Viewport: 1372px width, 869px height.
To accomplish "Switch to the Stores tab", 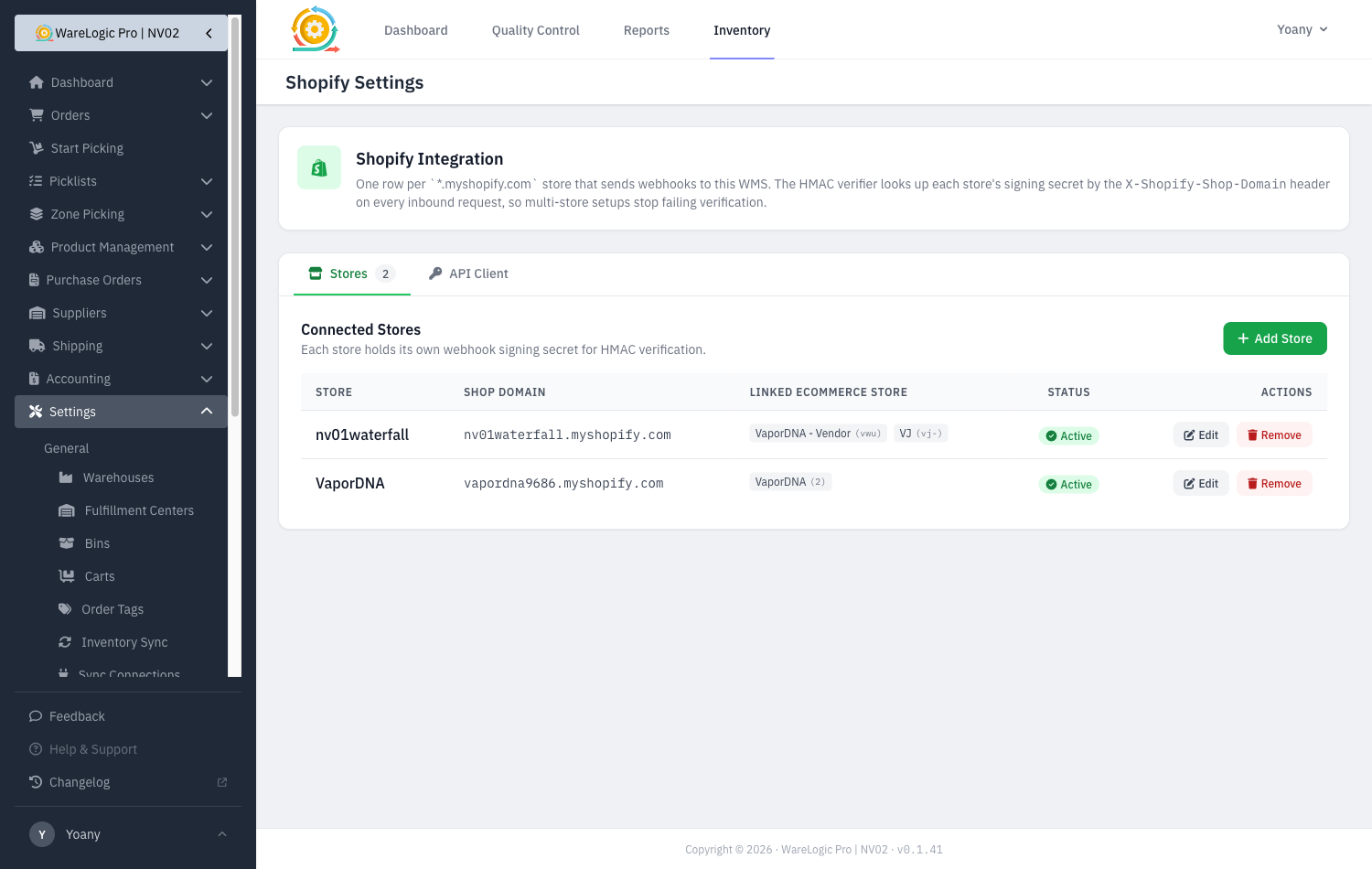I will pyautogui.click(x=352, y=274).
